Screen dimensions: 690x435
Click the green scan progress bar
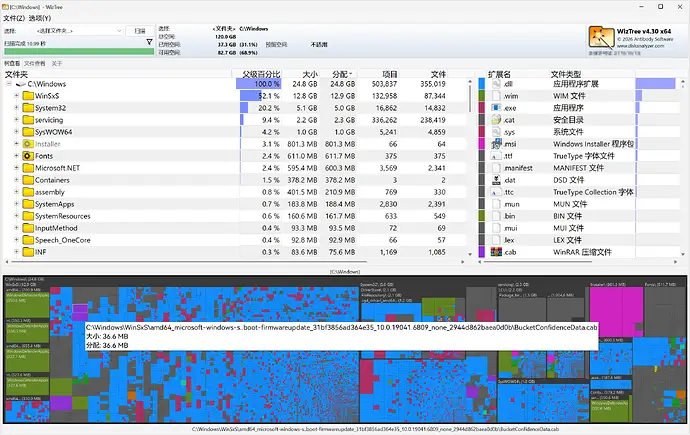pyautogui.click(x=79, y=51)
